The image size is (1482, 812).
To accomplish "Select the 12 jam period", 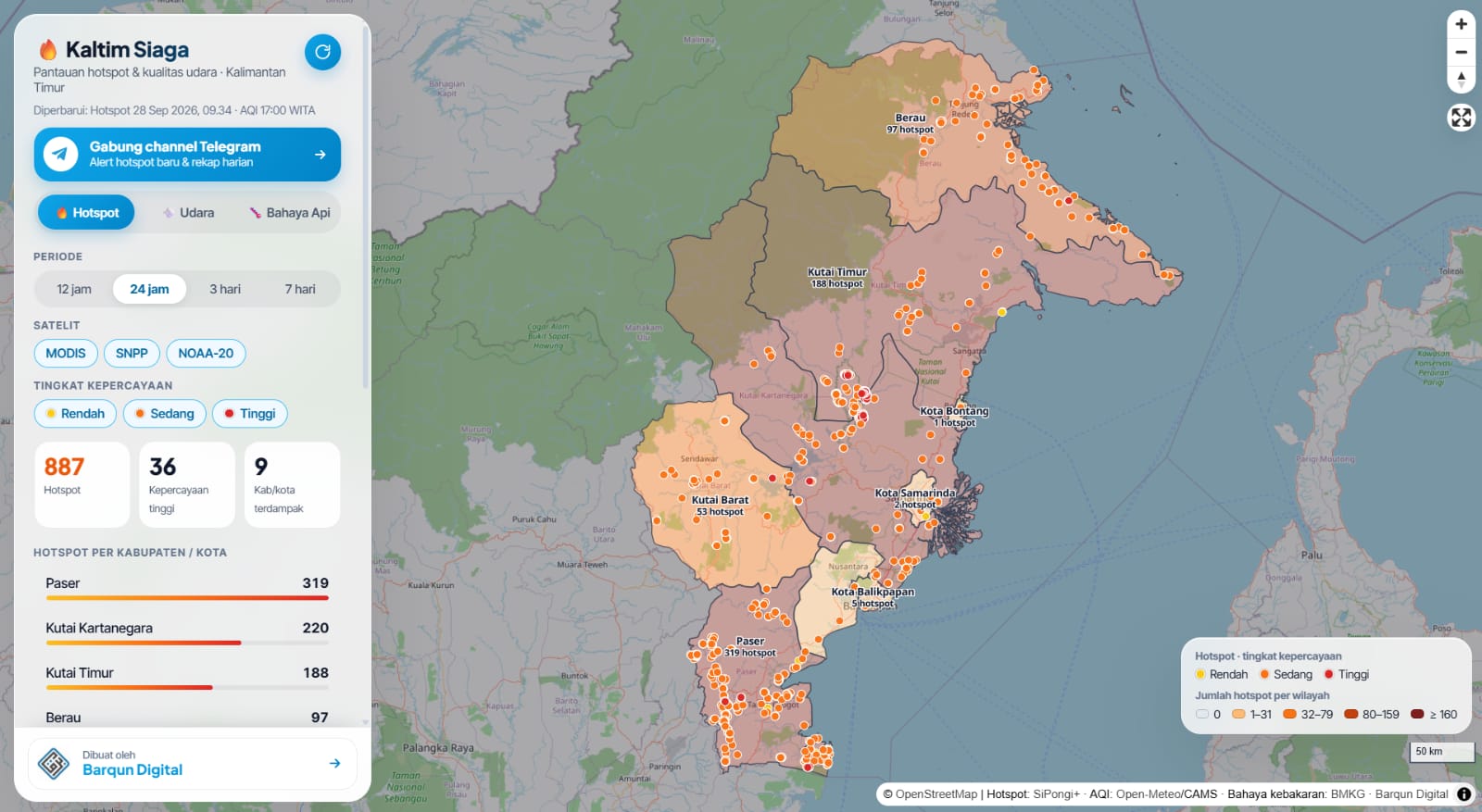I will coord(74,289).
